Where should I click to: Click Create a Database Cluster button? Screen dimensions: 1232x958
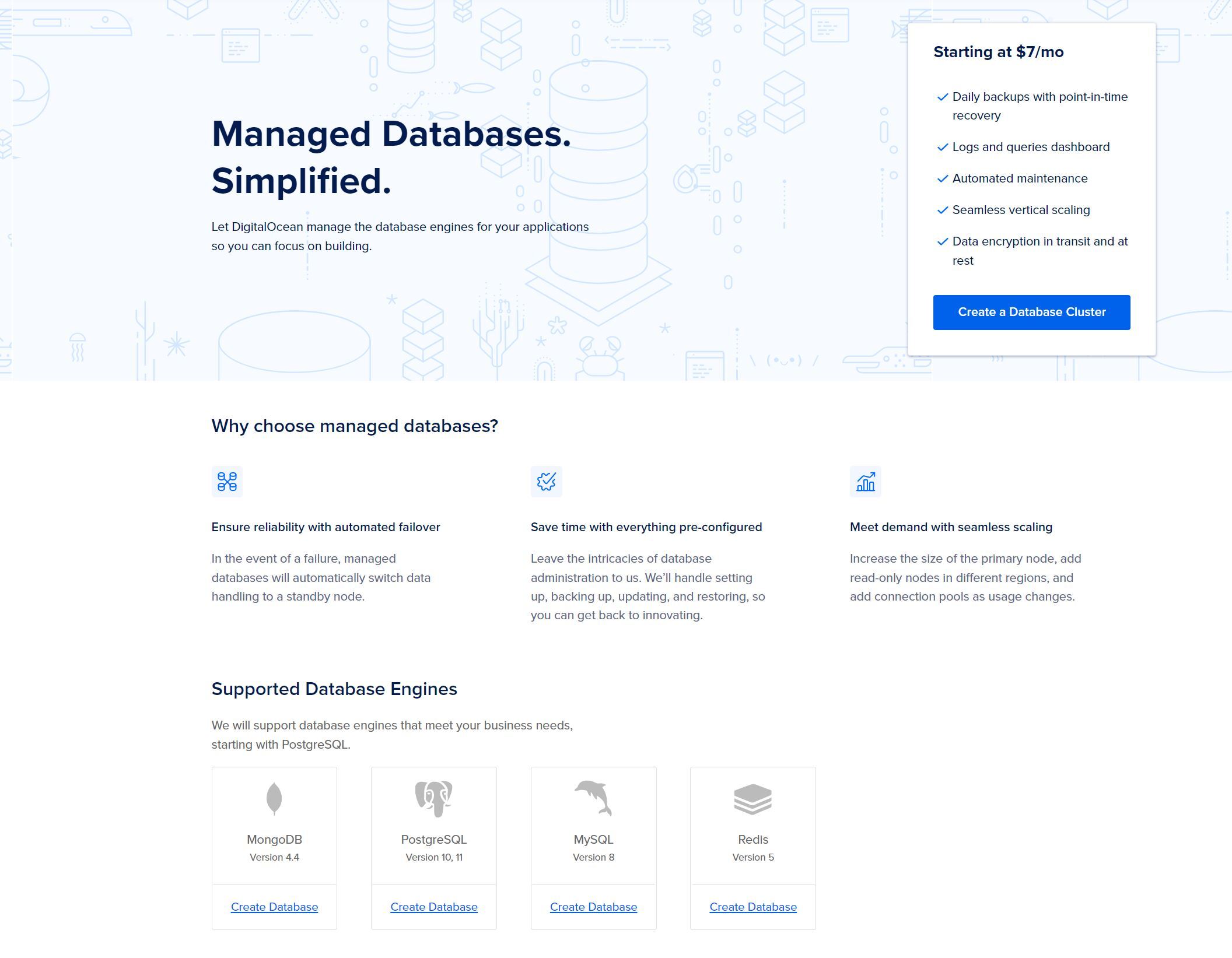(x=1031, y=311)
